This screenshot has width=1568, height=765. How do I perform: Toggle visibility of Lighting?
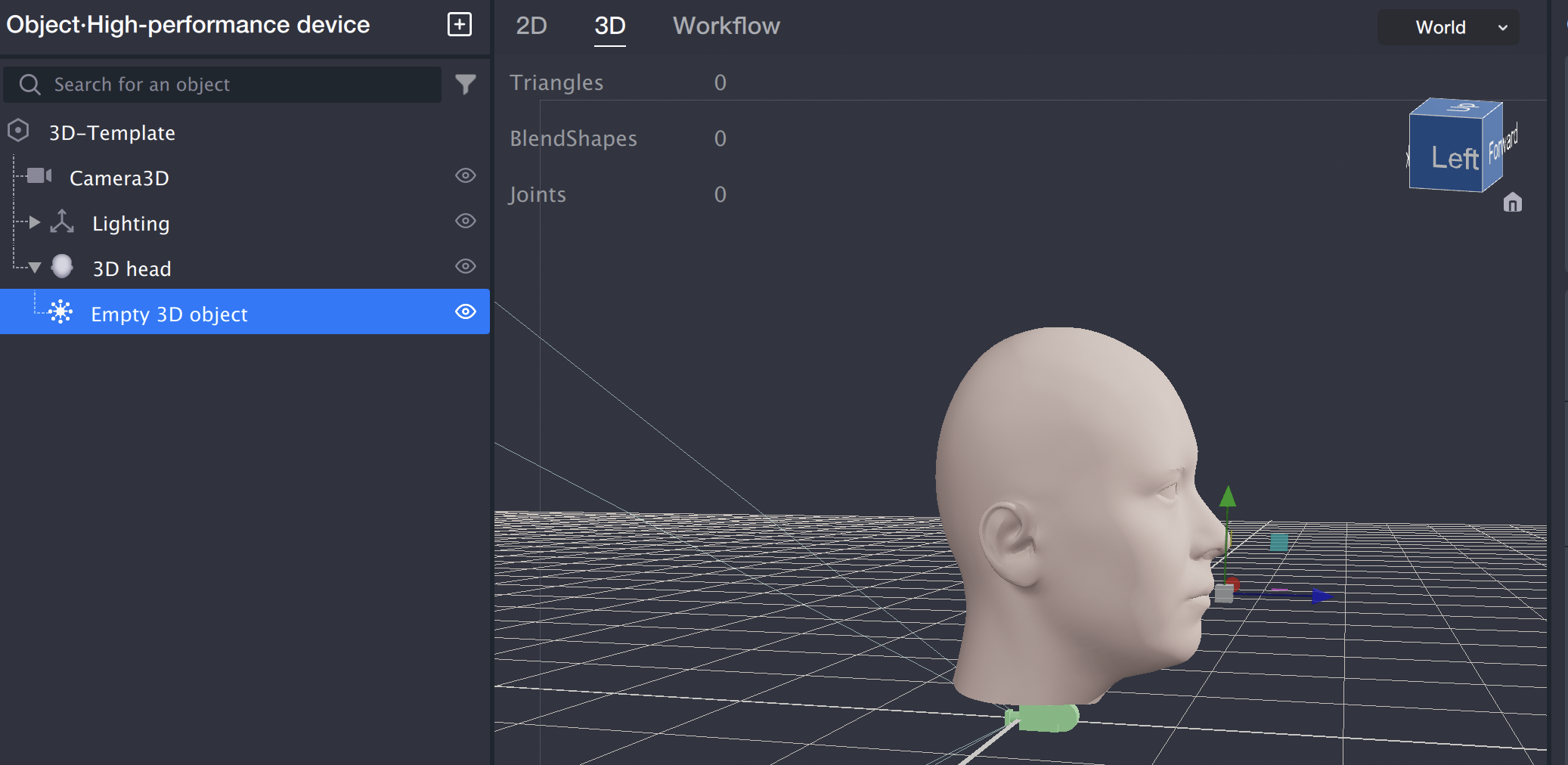[x=466, y=221]
